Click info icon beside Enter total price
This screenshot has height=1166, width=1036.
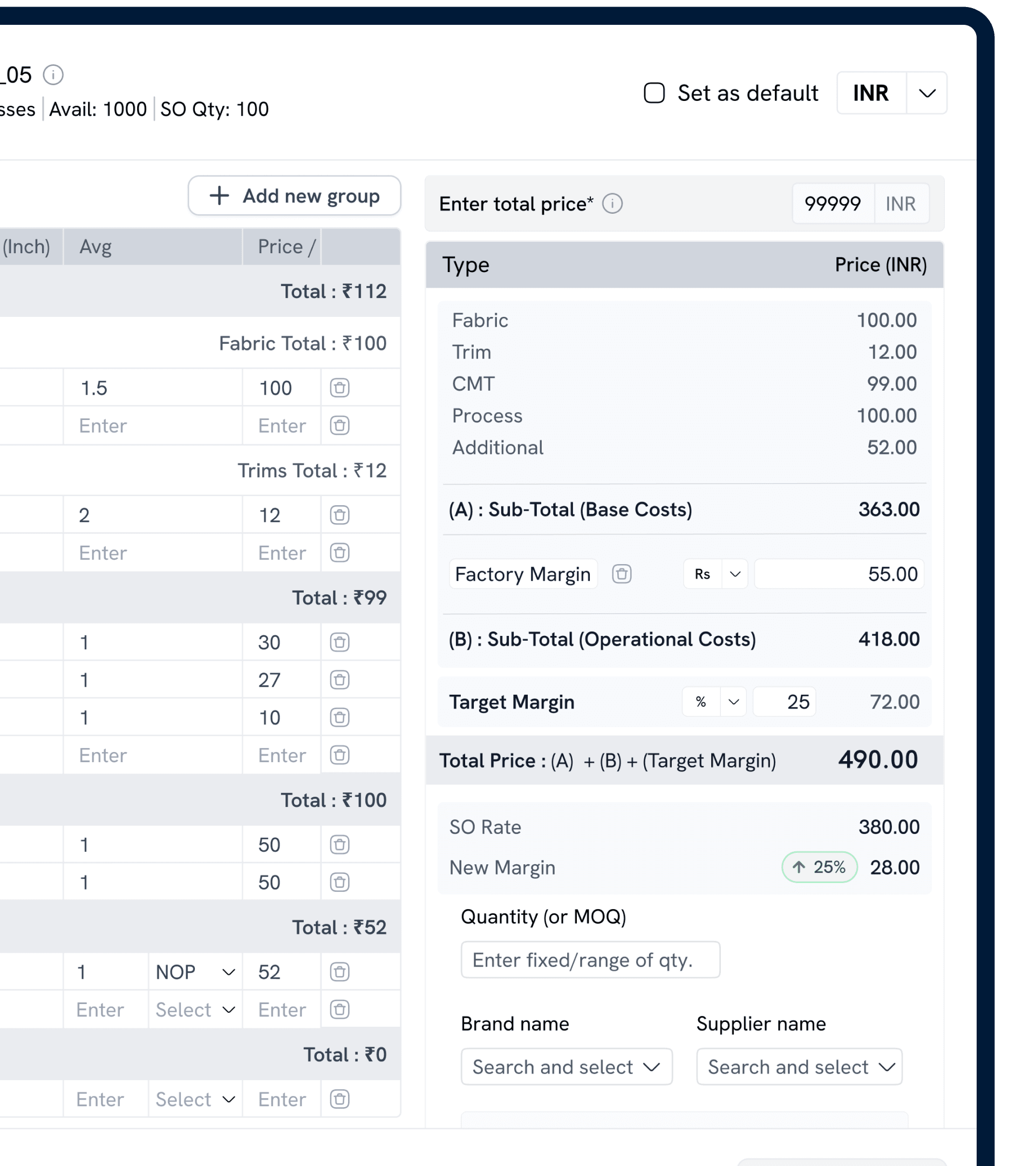pos(612,204)
